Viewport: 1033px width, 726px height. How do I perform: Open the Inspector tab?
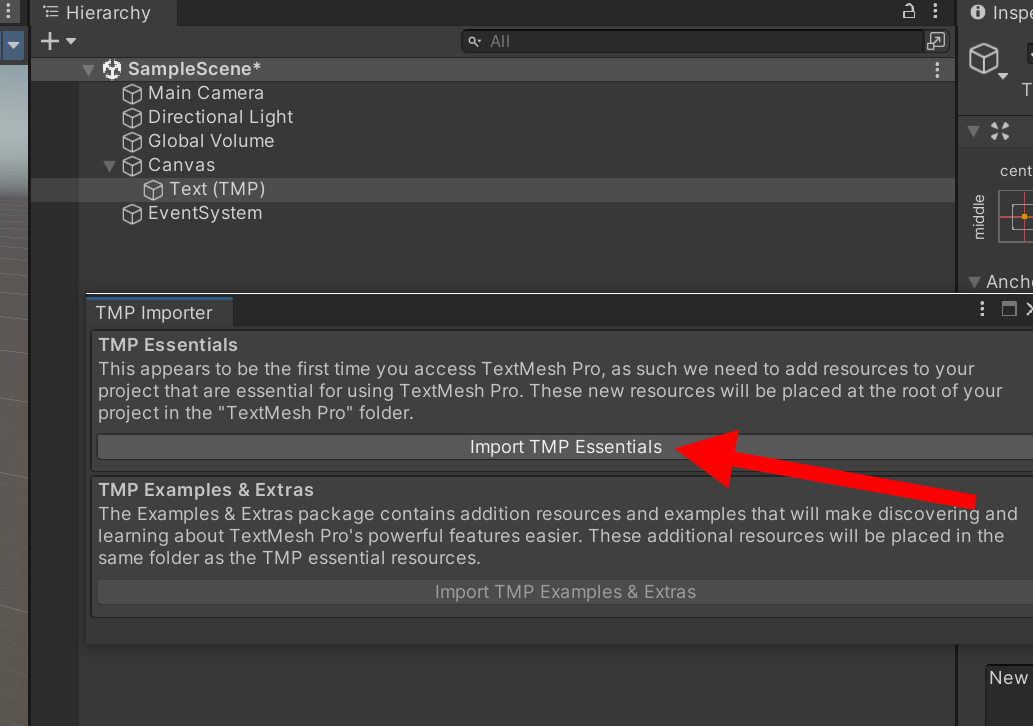pyautogui.click(x=1000, y=13)
